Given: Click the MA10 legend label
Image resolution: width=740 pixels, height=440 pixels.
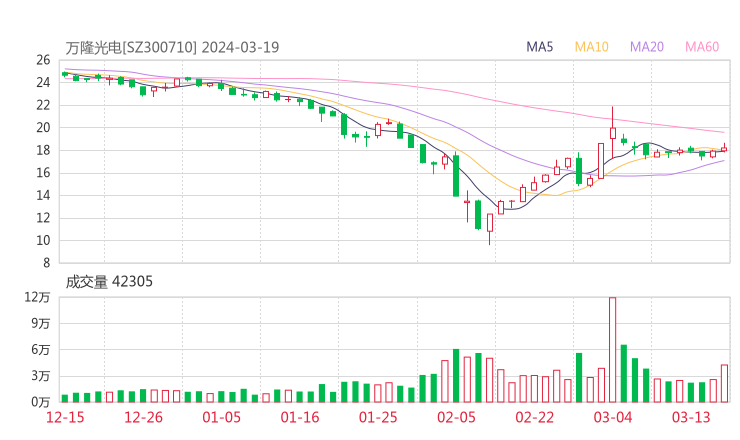Looking at the screenshot, I should click(591, 47).
